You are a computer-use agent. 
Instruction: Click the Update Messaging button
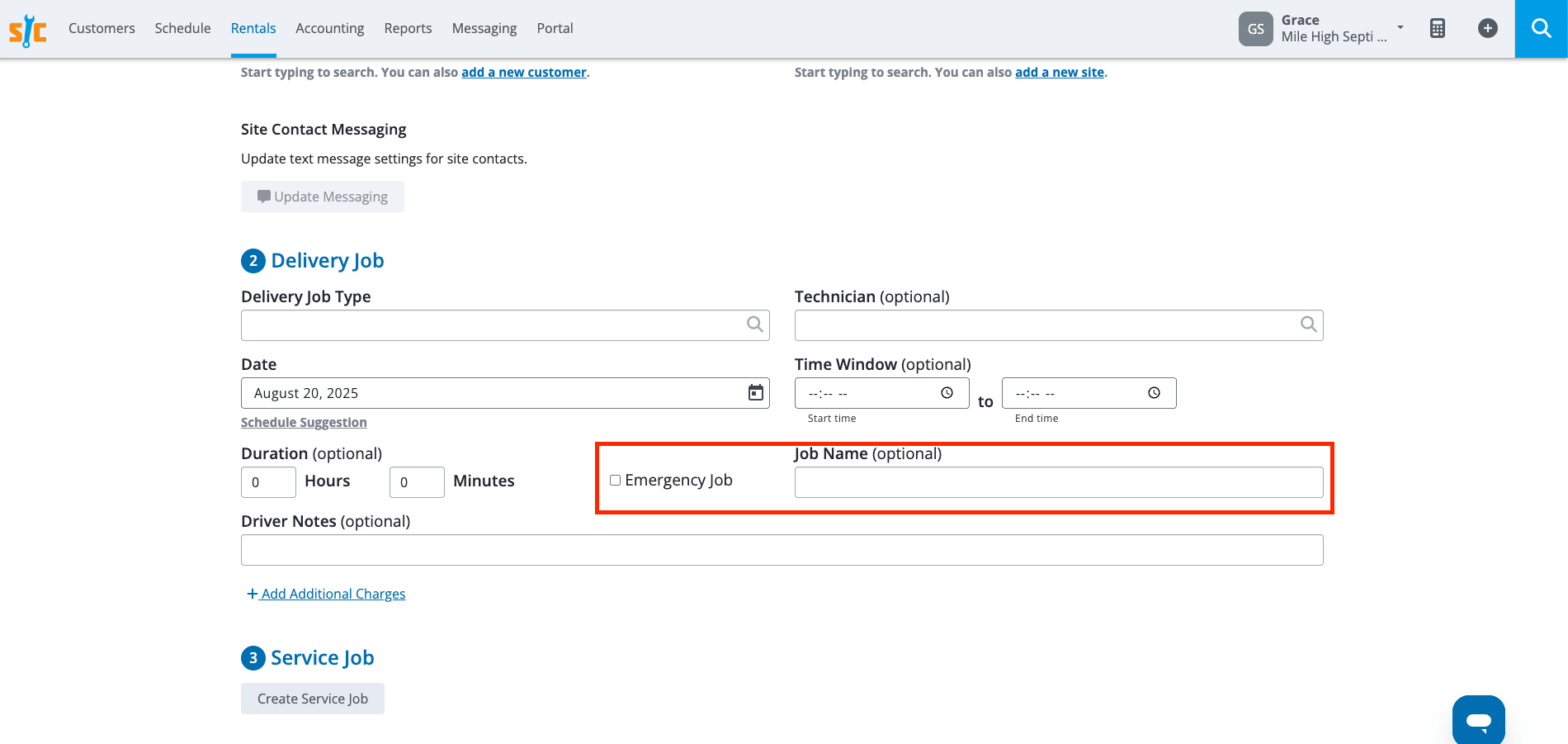click(x=323, y=197)
